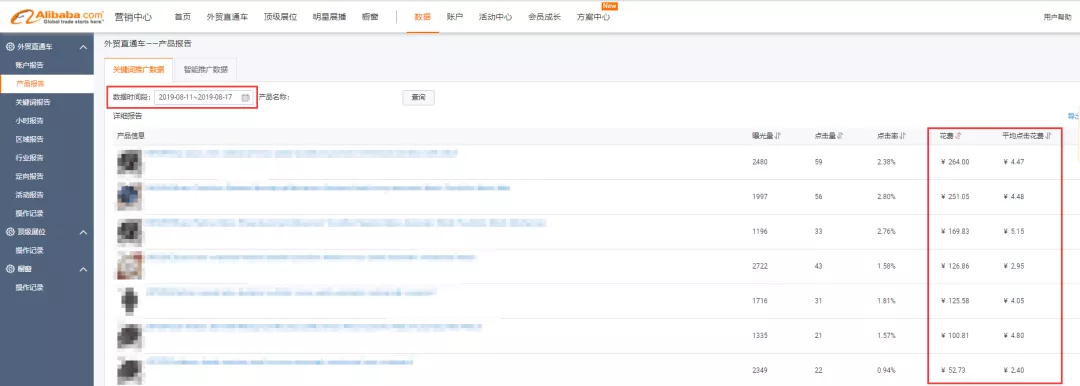Open the product title link in 2722 row
1080x386 pixels.
pyautogui.click(x=311, y=257)
